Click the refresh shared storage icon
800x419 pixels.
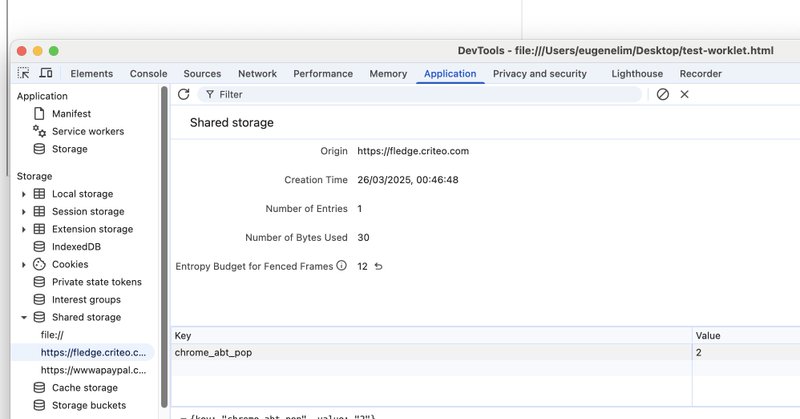(x=184, y=94)
